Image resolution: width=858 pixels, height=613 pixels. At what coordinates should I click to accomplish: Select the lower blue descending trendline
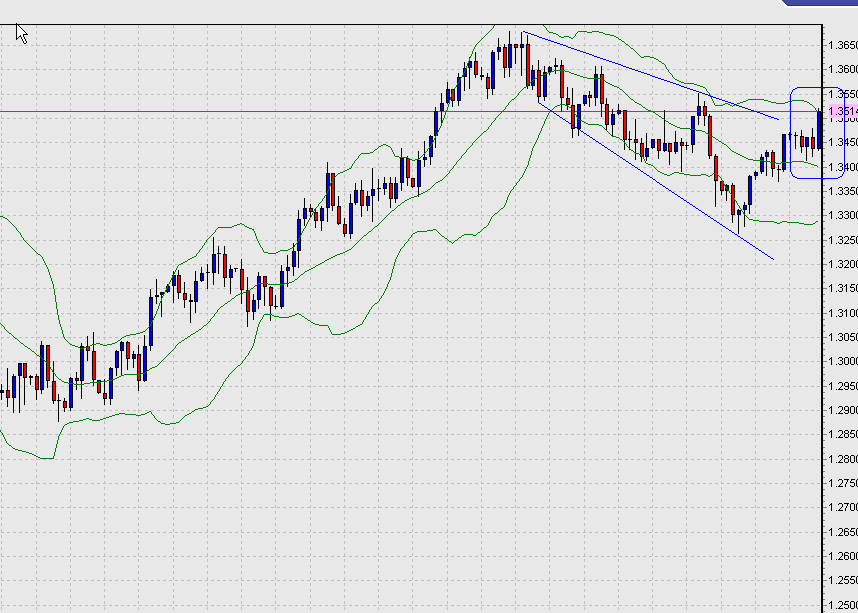656,180
